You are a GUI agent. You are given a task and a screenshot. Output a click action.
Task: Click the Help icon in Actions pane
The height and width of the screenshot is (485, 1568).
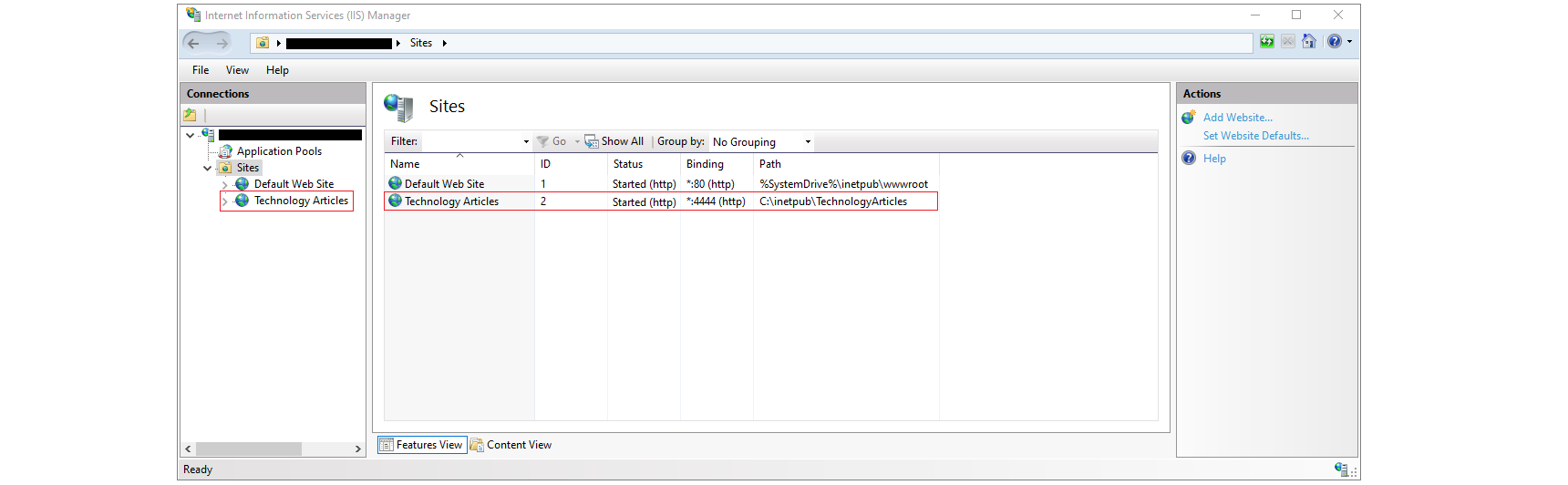[x=1189, y=158]
